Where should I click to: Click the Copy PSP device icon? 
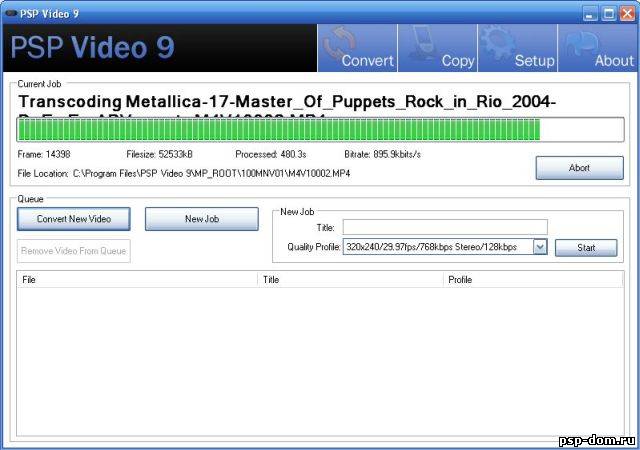[422, 42]
